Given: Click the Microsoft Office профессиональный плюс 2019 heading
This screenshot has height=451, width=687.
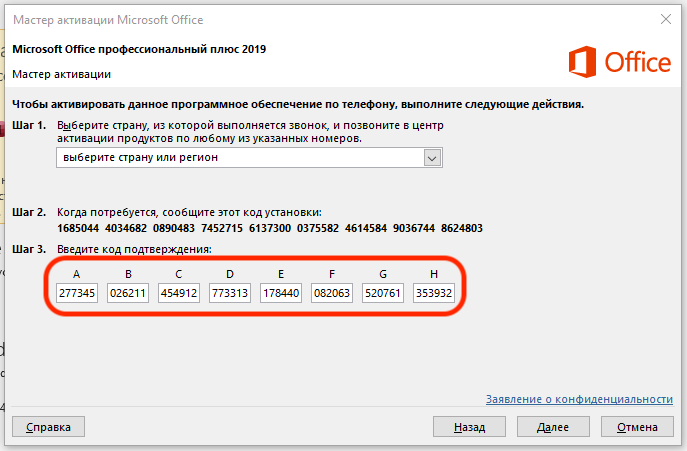Looking at the screenshot, I should 139,49.
